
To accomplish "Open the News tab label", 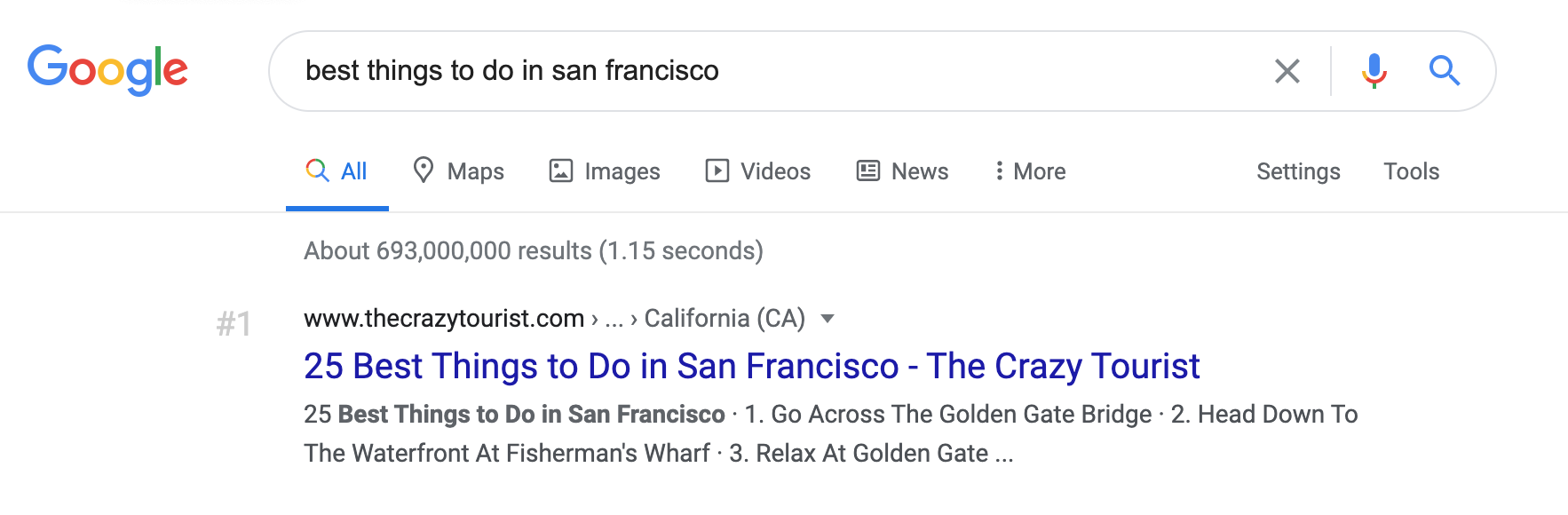I will [x=920, y=171].
